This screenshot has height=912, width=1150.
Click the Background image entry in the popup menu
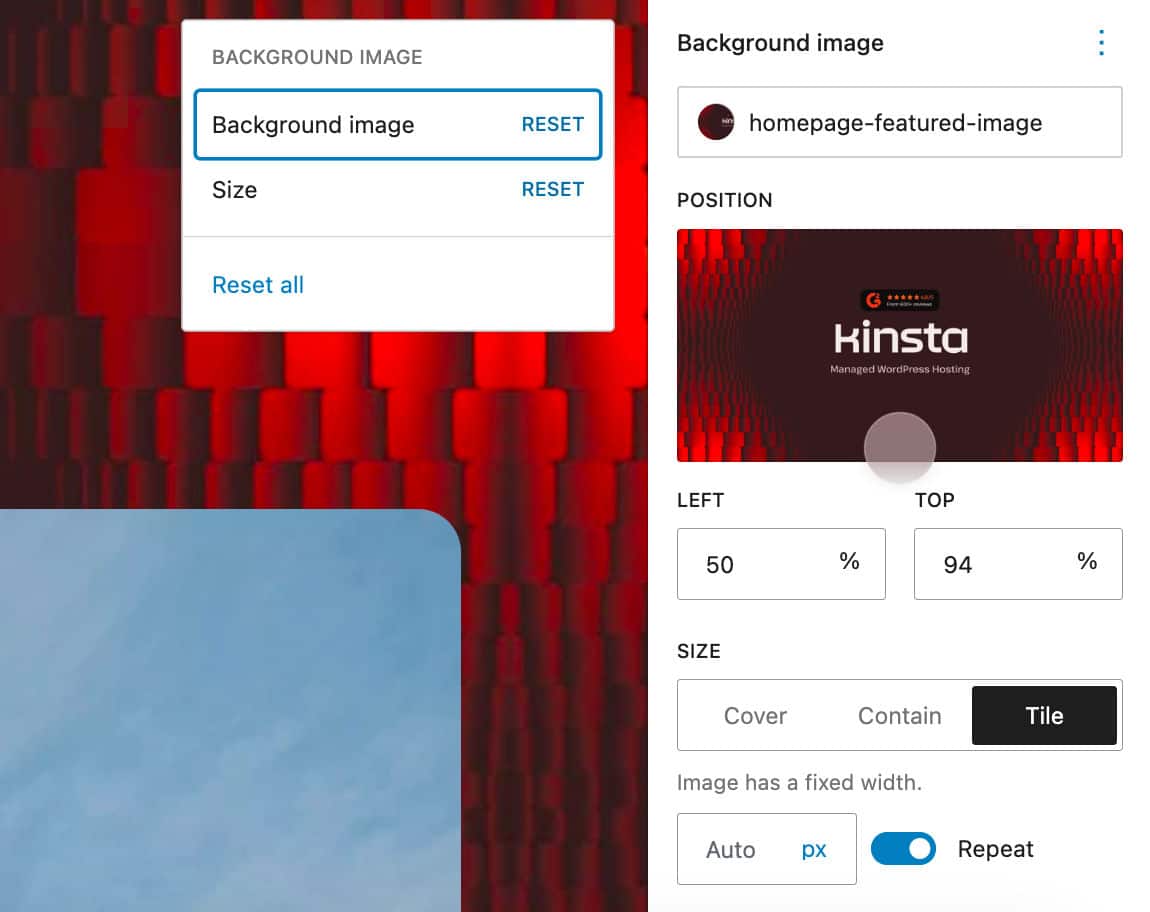pos(313,124)
